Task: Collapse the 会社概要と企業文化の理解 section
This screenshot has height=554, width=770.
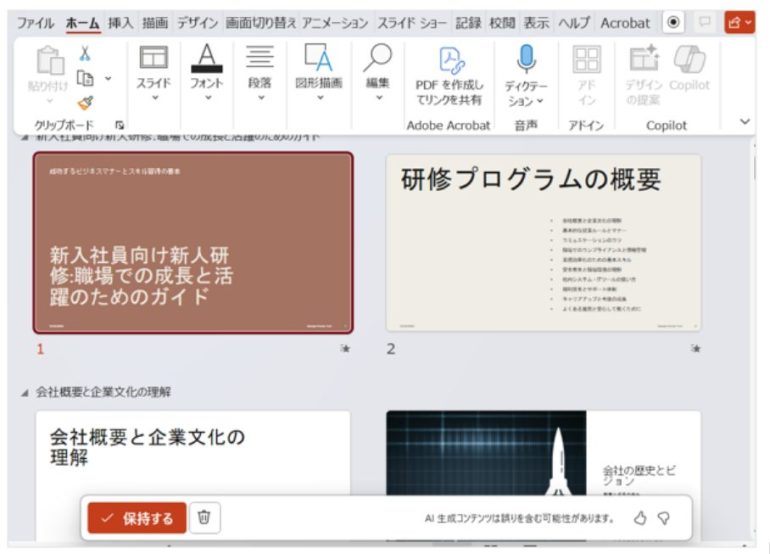Action: point(25,392)
